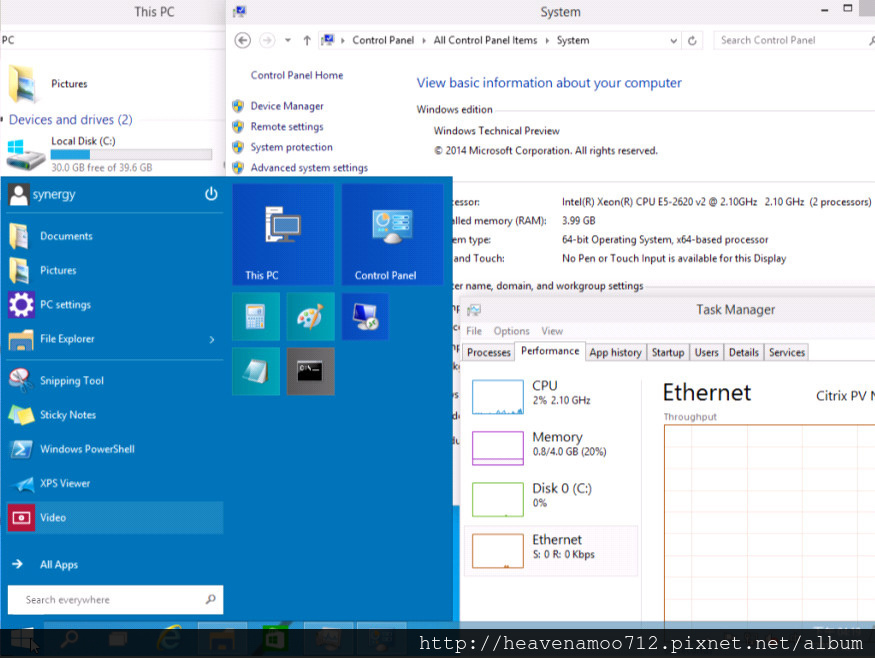The height and width of the screenshot is (658, 875).
Task: Refresh the System control panel page
Action: point(692,40)
